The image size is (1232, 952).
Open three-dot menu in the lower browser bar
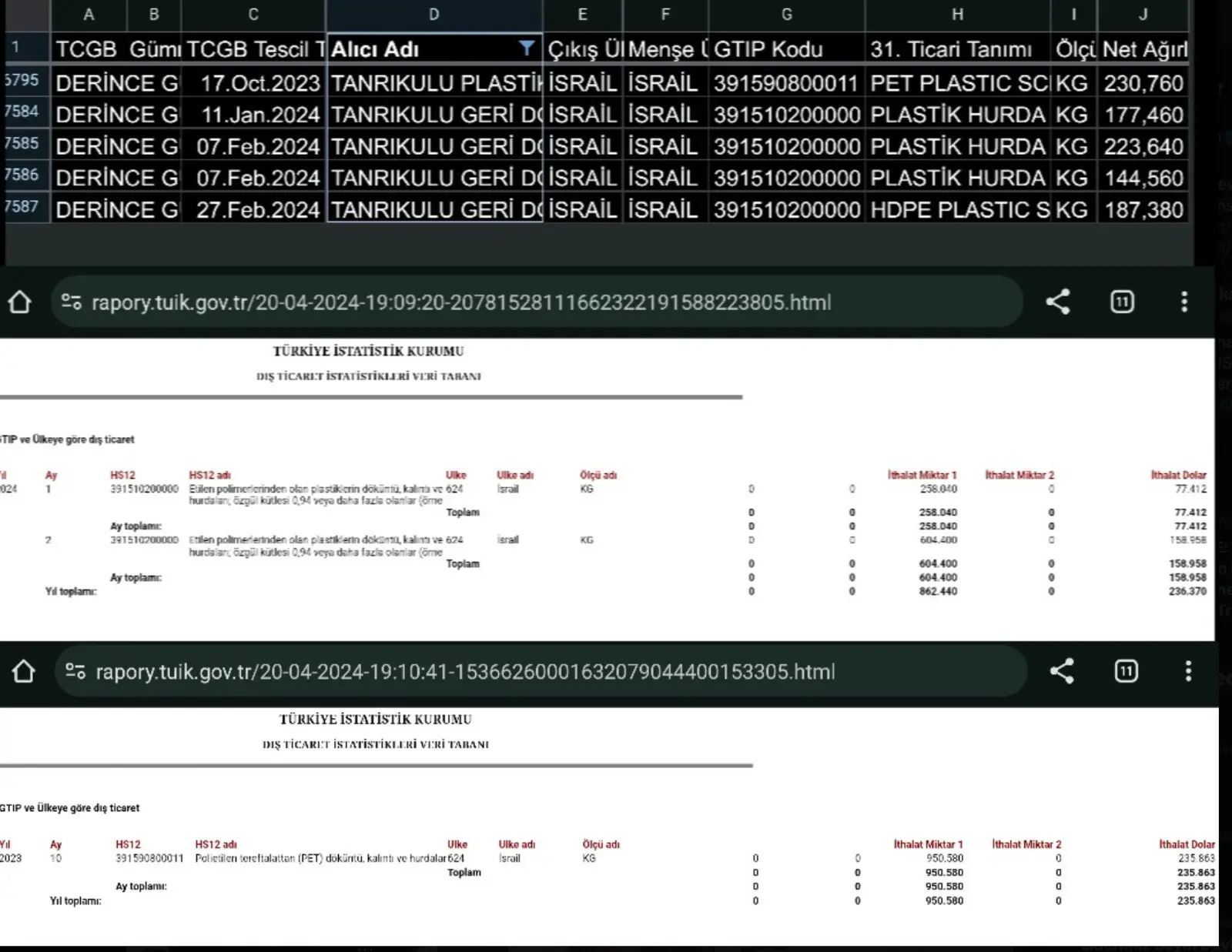pyautogui.click(x=1188, y=671)
